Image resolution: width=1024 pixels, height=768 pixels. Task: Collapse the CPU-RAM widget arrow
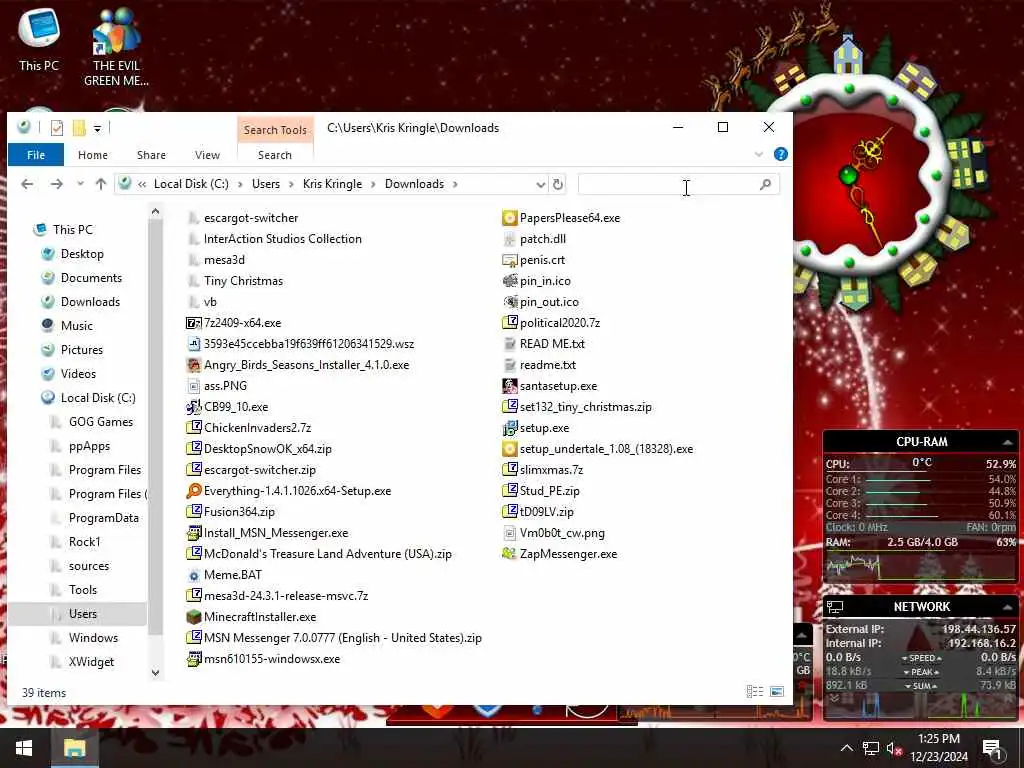point(1008,442)
